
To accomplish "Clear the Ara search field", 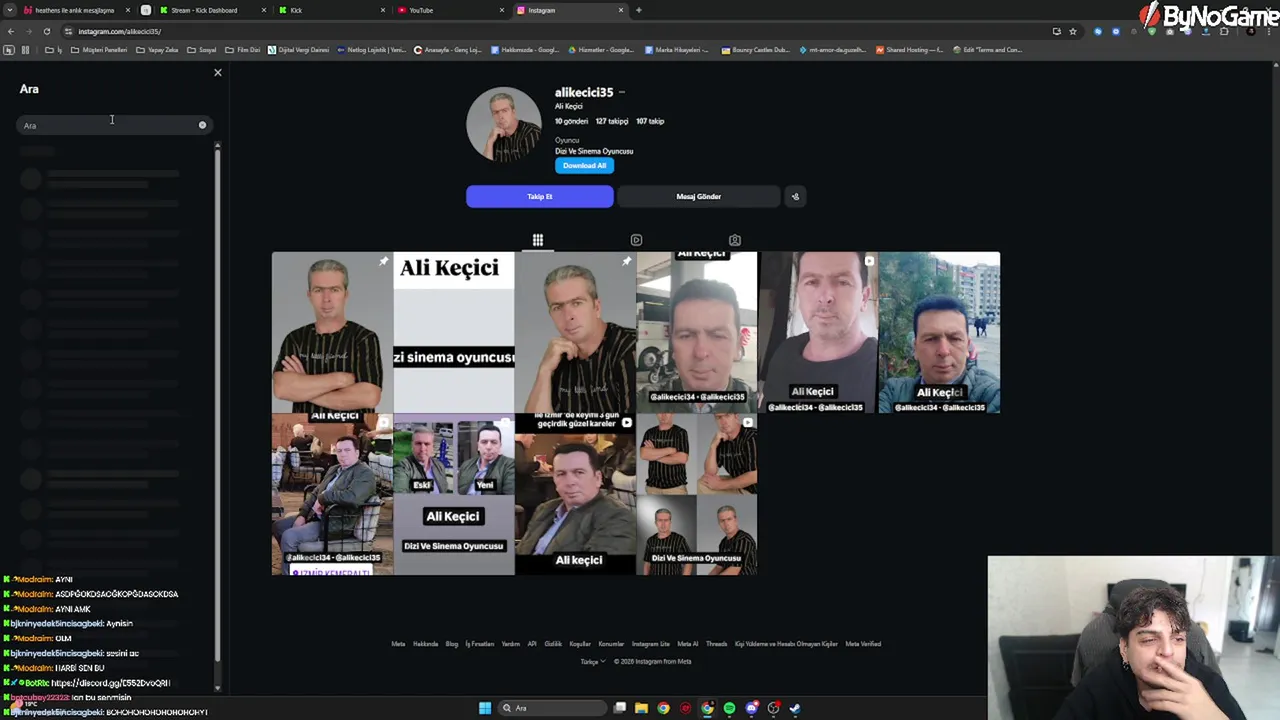I will click(202, 125).
